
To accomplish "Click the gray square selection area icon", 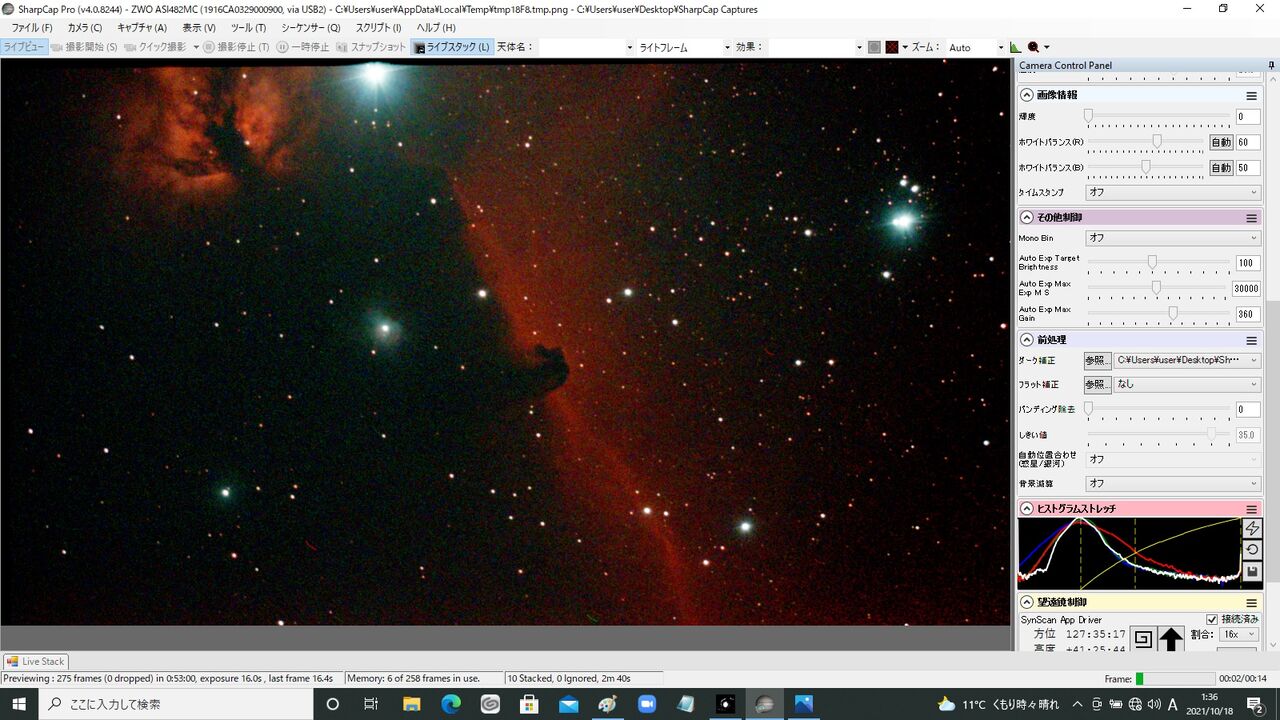I will coord(874,47).
